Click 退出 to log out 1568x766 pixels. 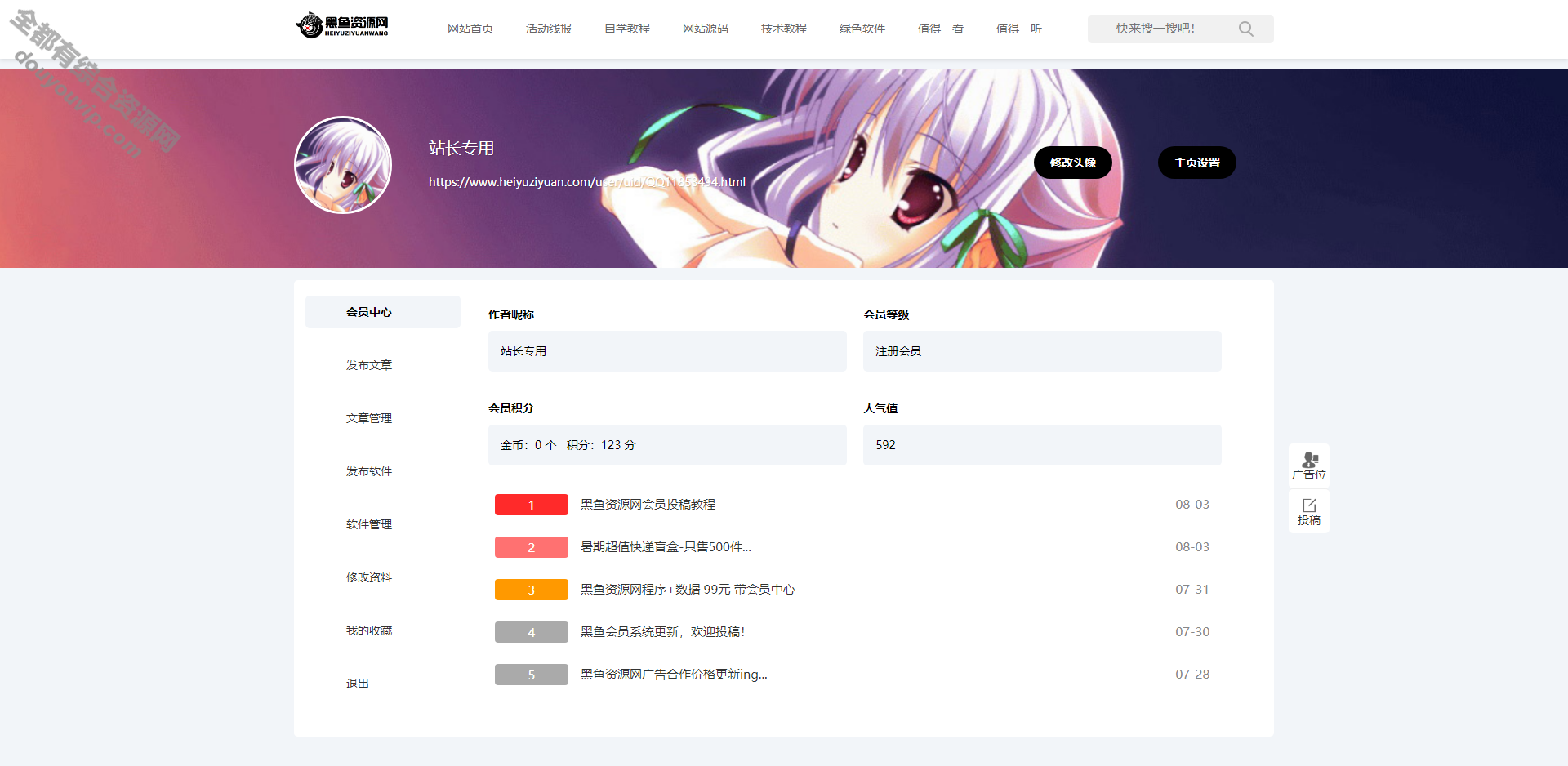click(358, 684)
